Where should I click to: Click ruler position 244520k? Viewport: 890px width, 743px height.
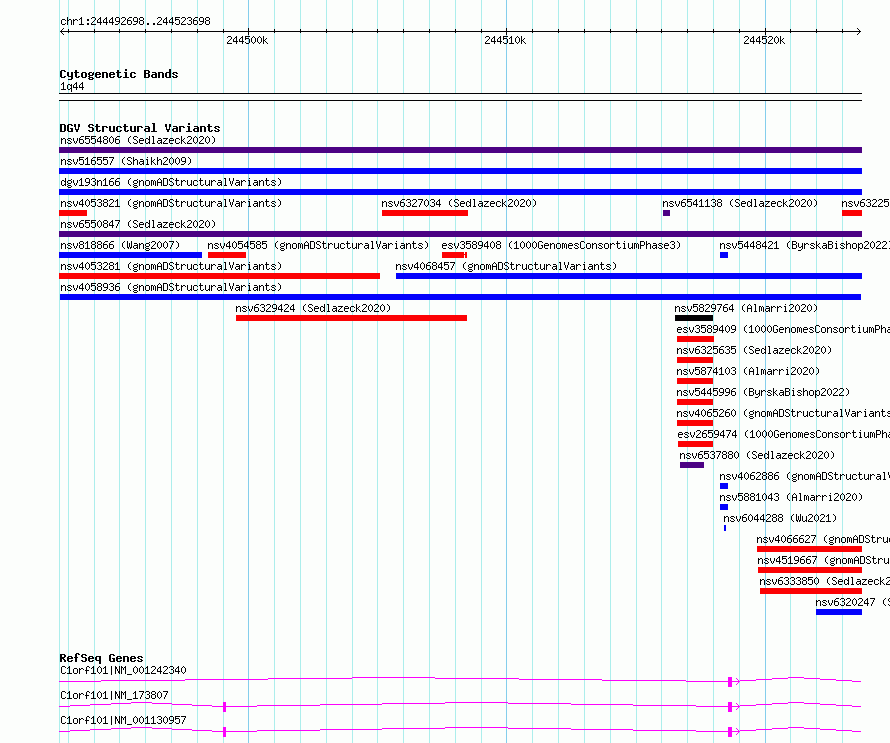pos(764,40)
